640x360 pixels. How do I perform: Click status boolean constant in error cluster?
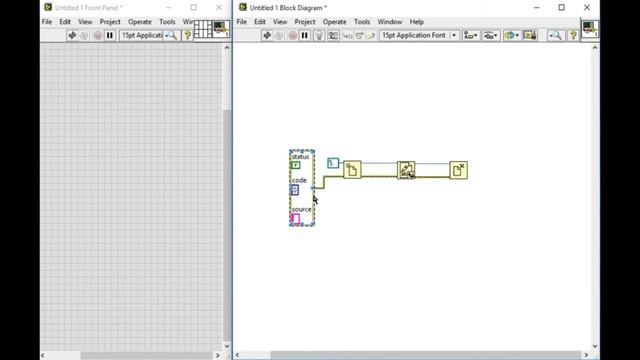296,165
